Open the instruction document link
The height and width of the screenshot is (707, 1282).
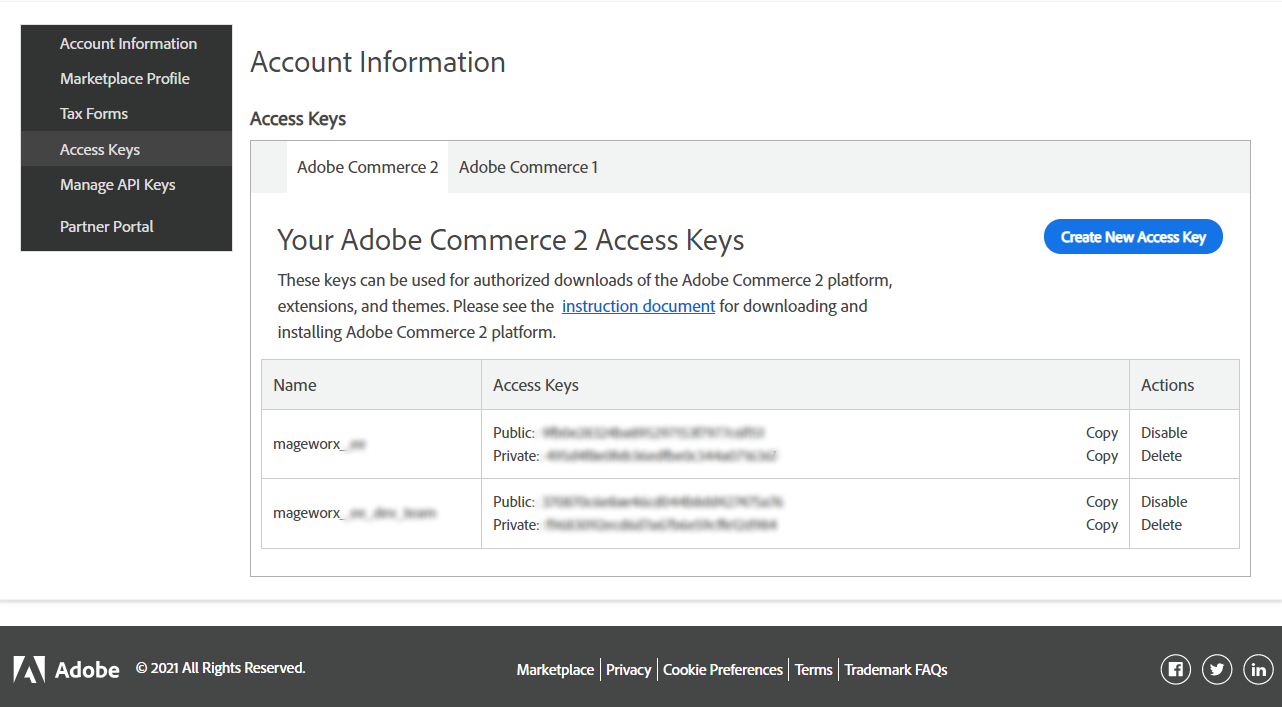tap(638, 305)
